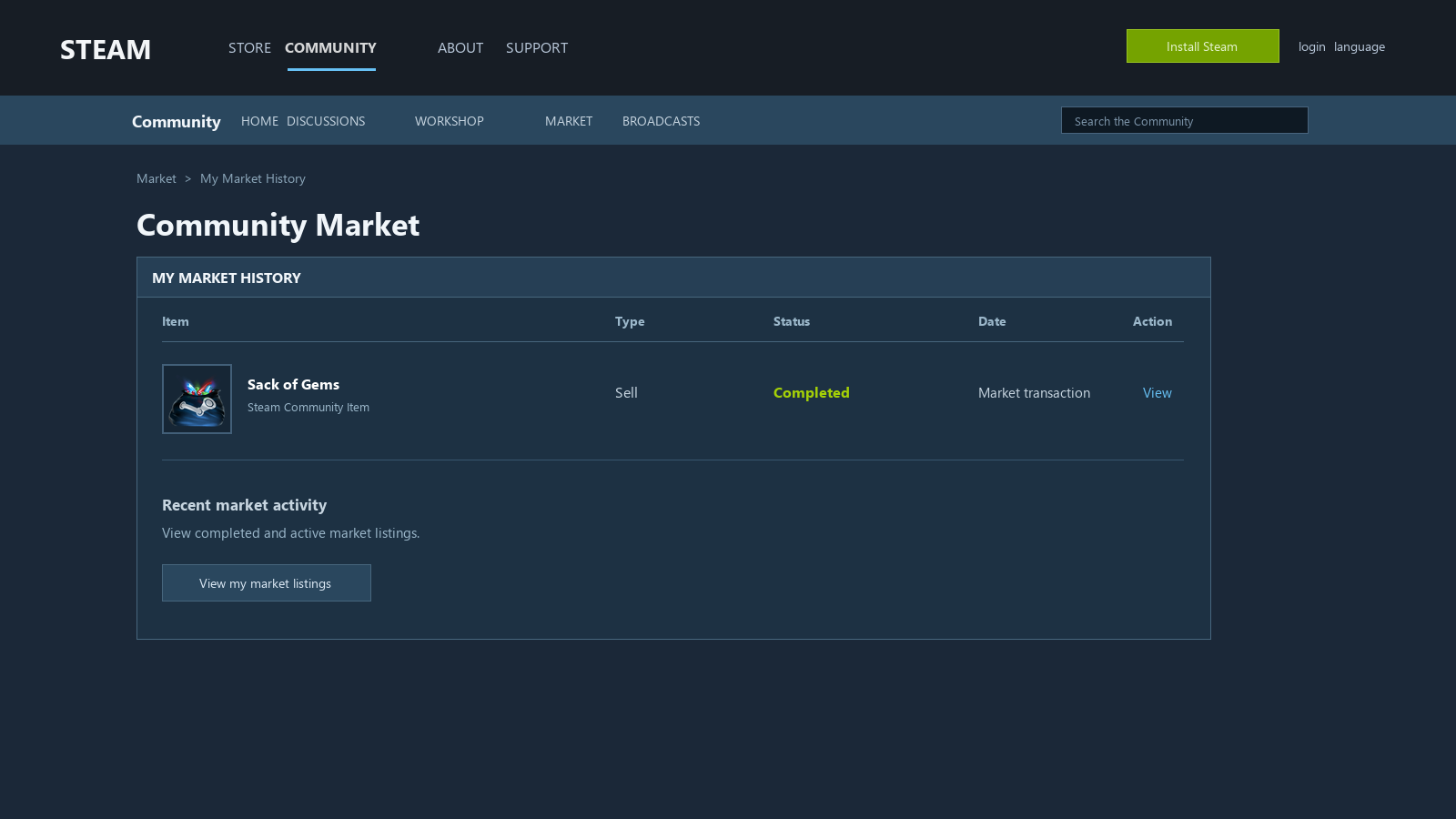Click the login link
This screenshot has height=819, width=1456.
[x=1311, y=46]
